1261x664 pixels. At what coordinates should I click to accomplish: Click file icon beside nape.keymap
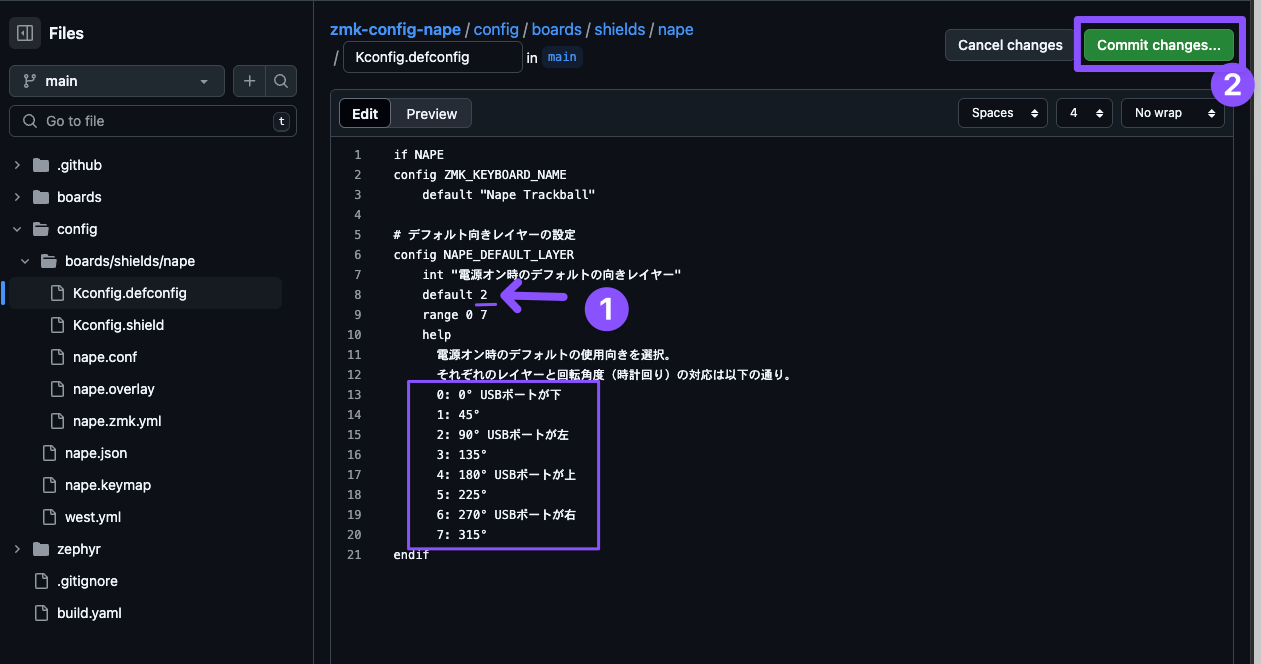pos(49,485)
